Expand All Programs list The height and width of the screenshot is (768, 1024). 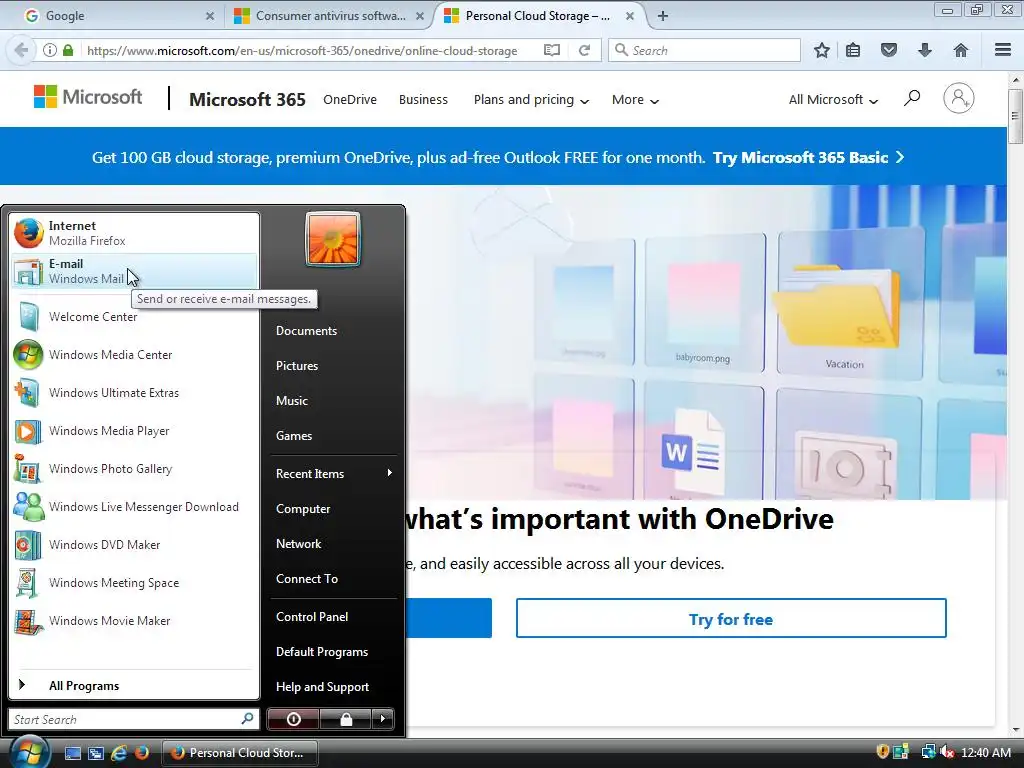point(134,686)
